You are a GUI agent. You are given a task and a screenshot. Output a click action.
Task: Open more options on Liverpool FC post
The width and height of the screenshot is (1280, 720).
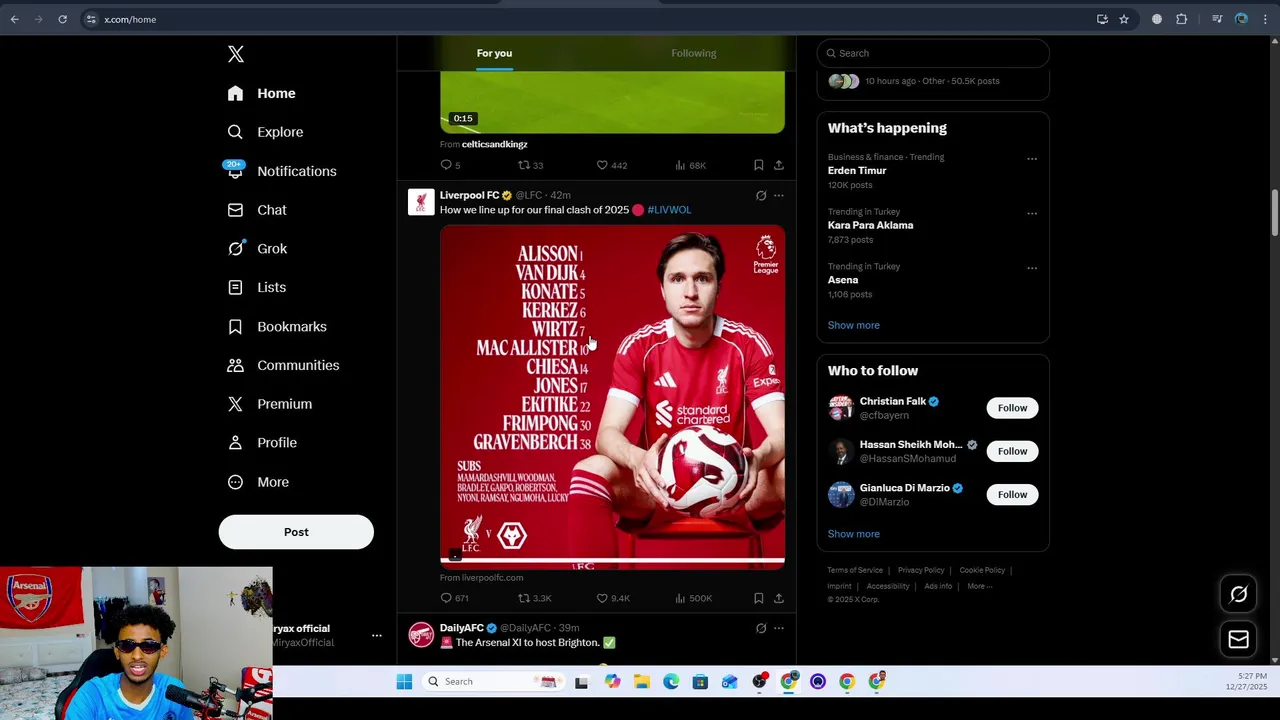tap(779, 196)
